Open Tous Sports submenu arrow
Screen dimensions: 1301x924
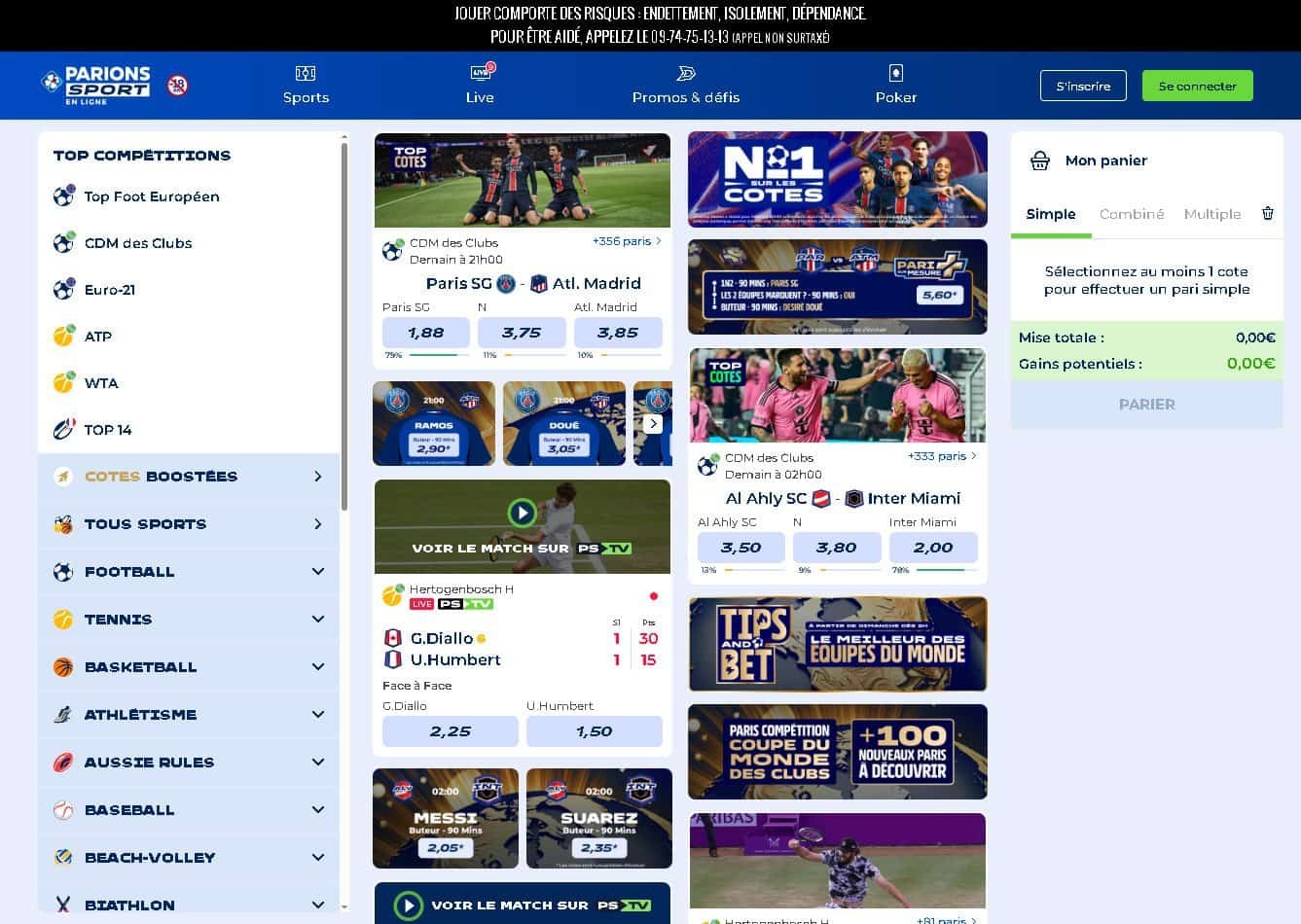click(x=318, y=524)
